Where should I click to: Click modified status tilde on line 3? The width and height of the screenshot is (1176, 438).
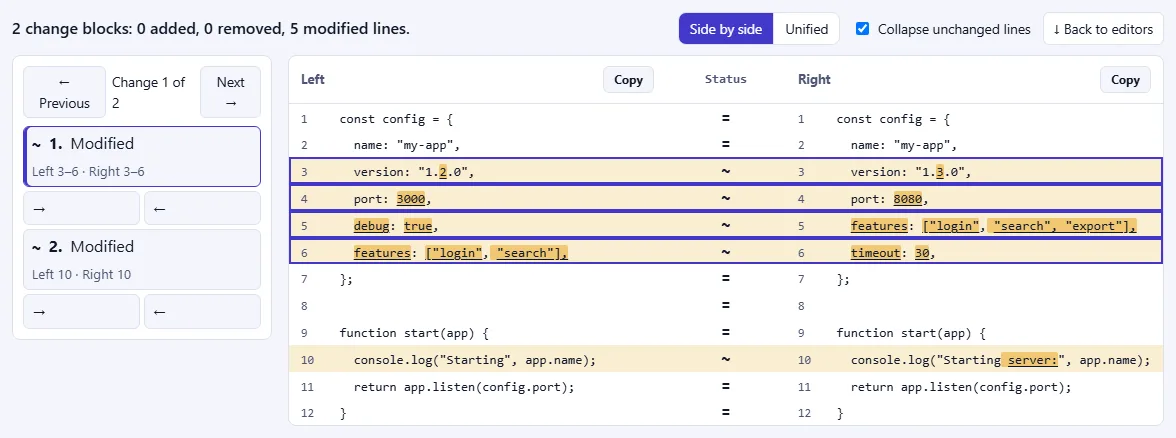(725, 172)
